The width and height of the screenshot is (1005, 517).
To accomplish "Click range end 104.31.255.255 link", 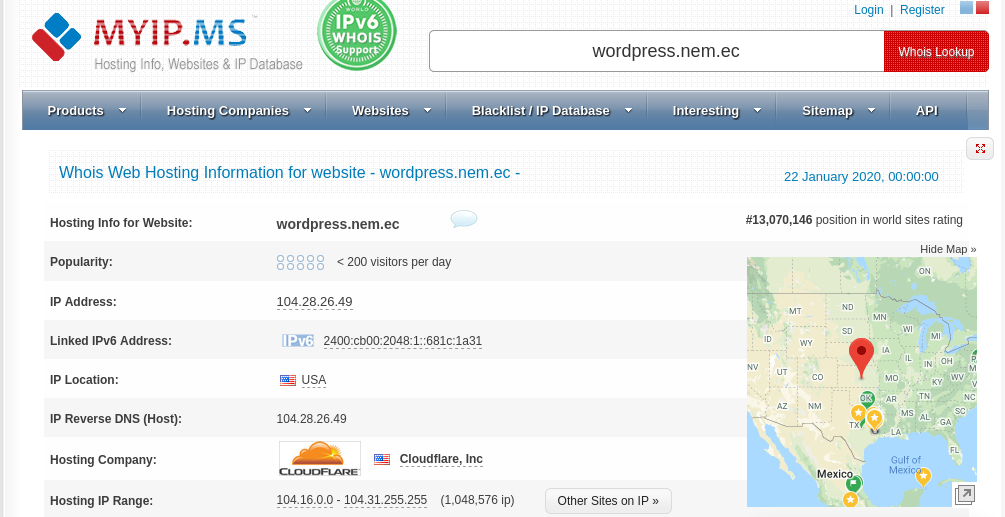I will (385, 500).
